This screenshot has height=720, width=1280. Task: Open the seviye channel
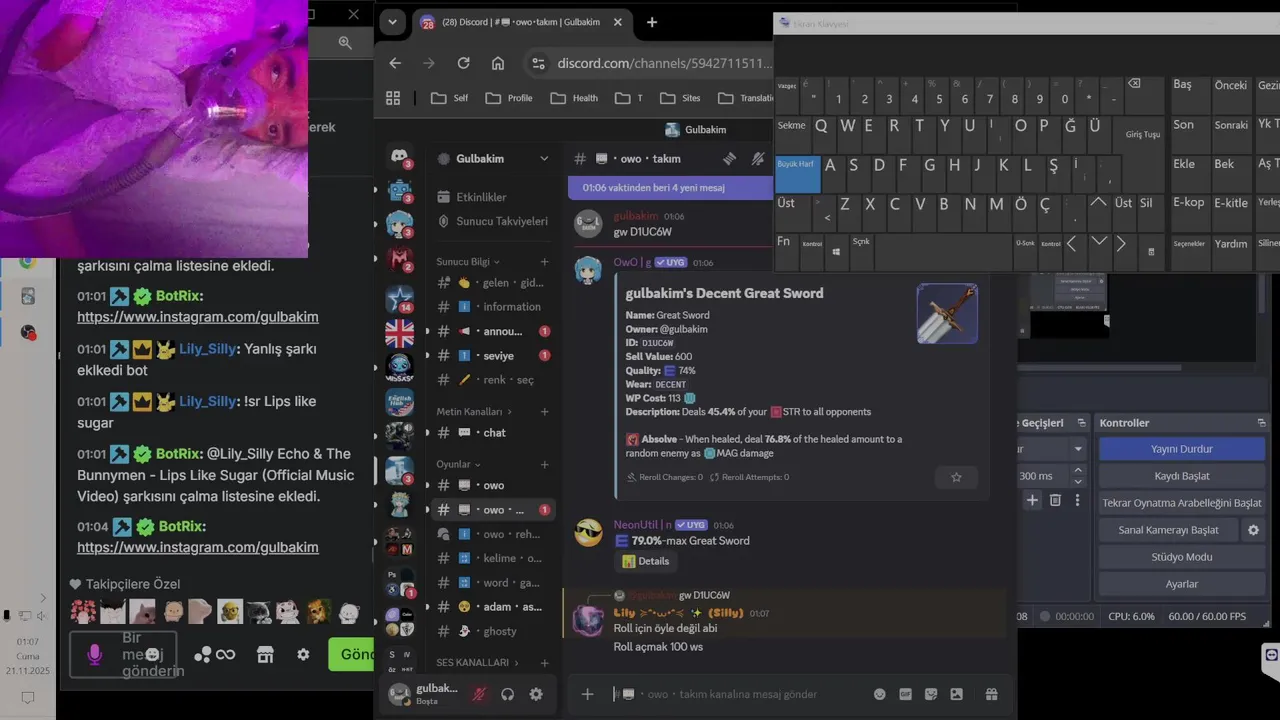pyautogui.click(x=493, y=356)
